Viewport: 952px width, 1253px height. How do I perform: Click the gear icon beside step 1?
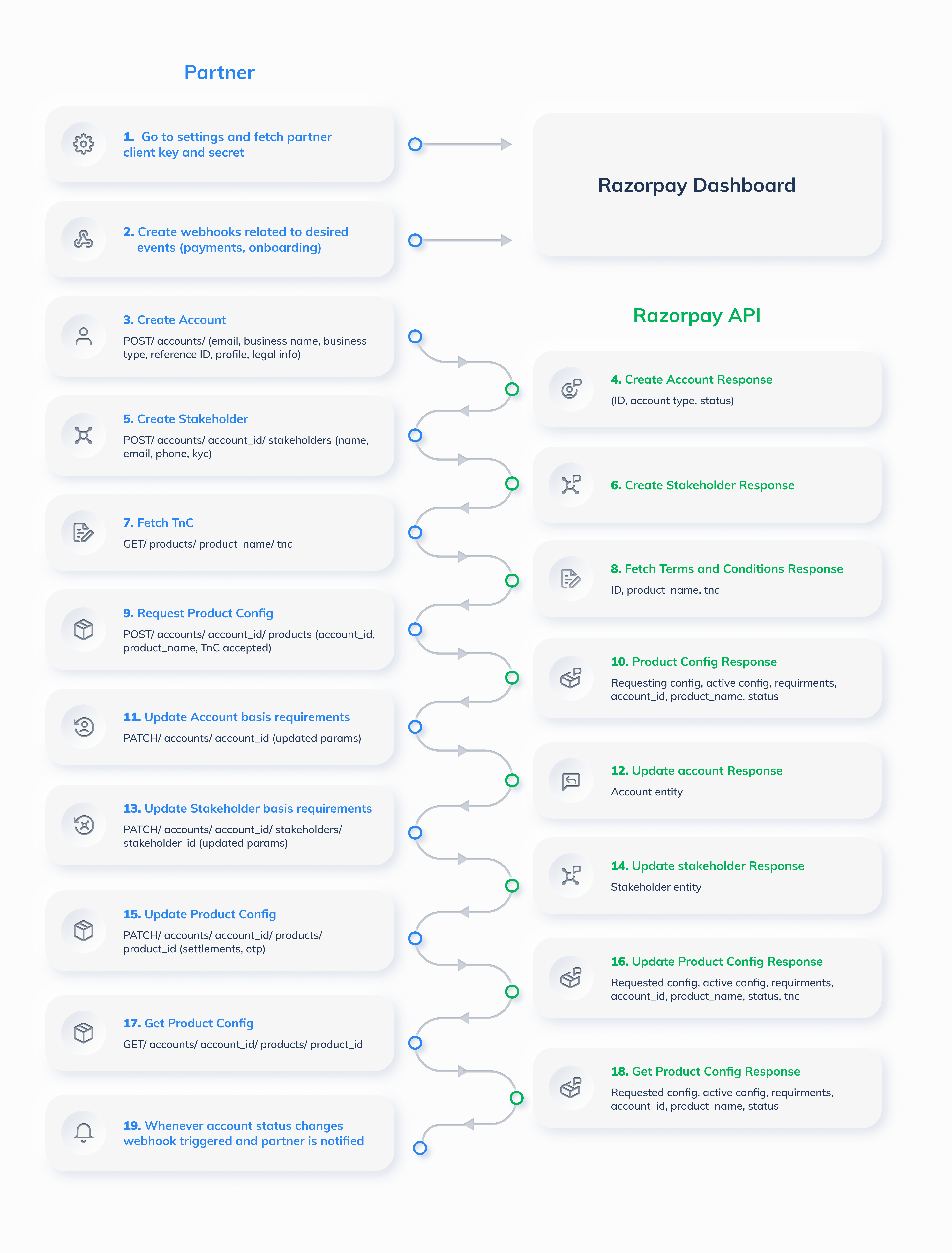(83, 144)
